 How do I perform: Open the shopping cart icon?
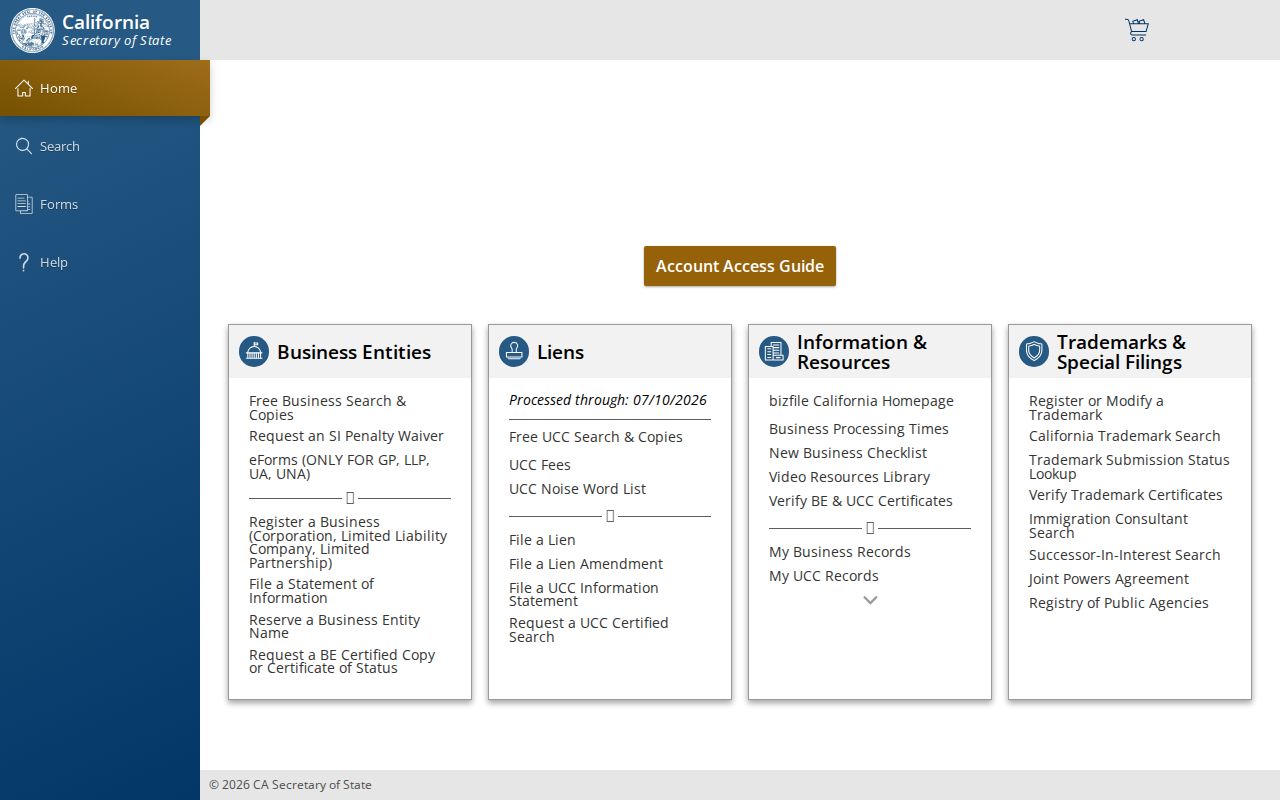click(1137, 30)
